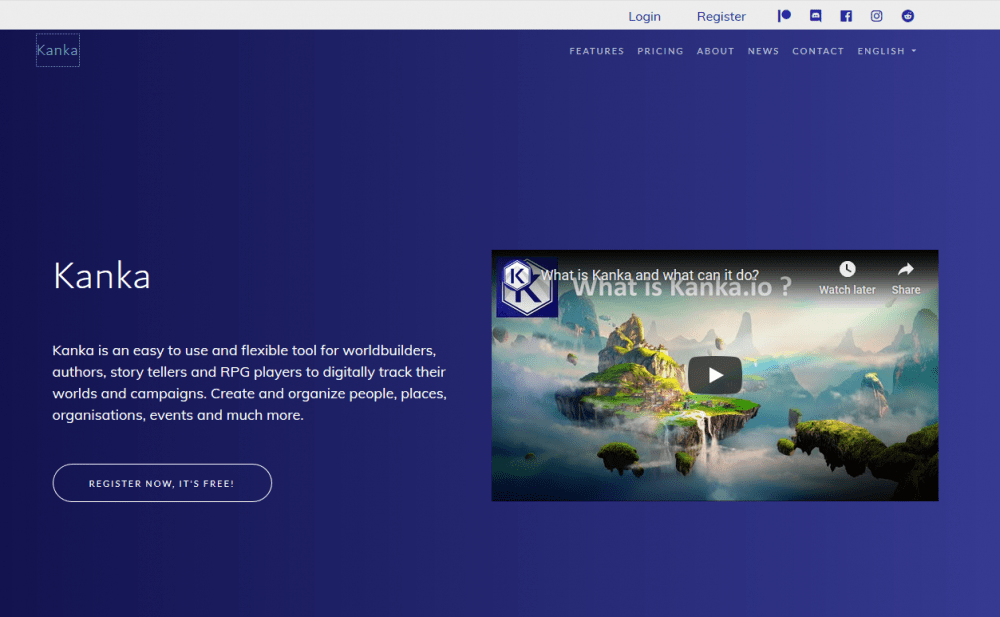Open the Pricing menu item
Screen dimensions: 1000x617
point(660,51)
